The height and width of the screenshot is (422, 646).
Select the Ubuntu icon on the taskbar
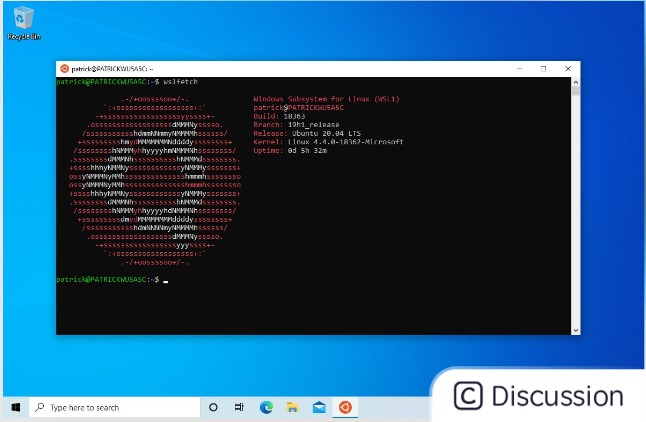click(346, 408)
